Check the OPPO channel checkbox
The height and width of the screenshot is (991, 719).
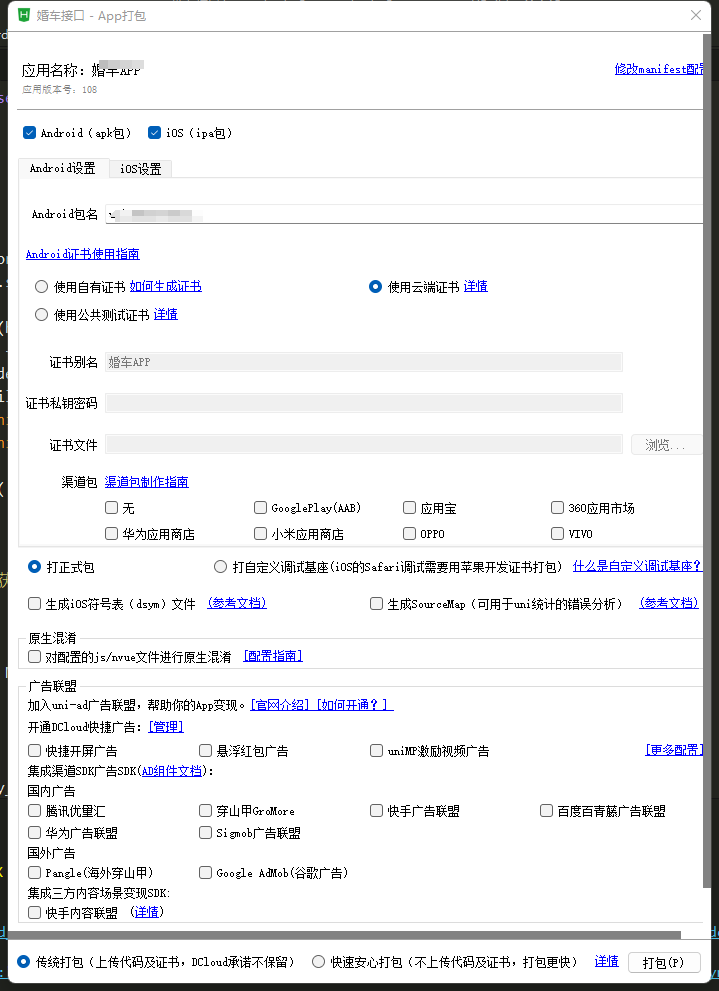coord(409,533)
